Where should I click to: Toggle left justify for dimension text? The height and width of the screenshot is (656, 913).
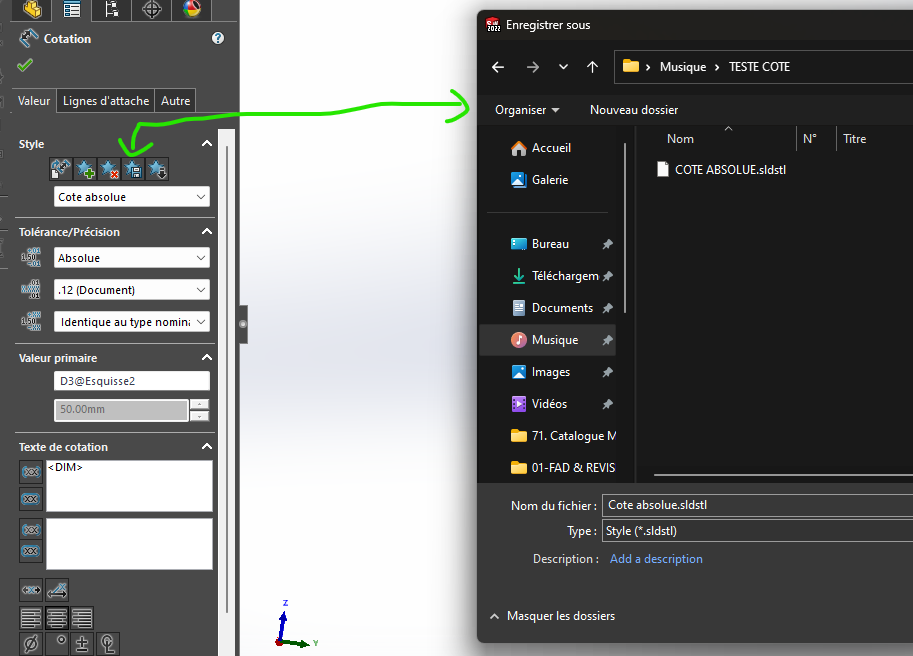click(31, 618)
